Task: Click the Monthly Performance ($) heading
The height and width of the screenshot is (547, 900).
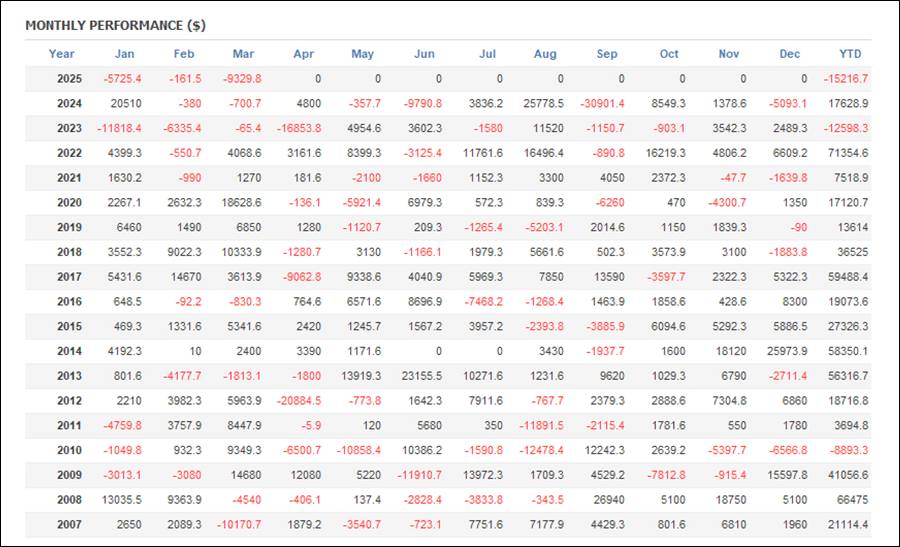Action: [115, 26]
